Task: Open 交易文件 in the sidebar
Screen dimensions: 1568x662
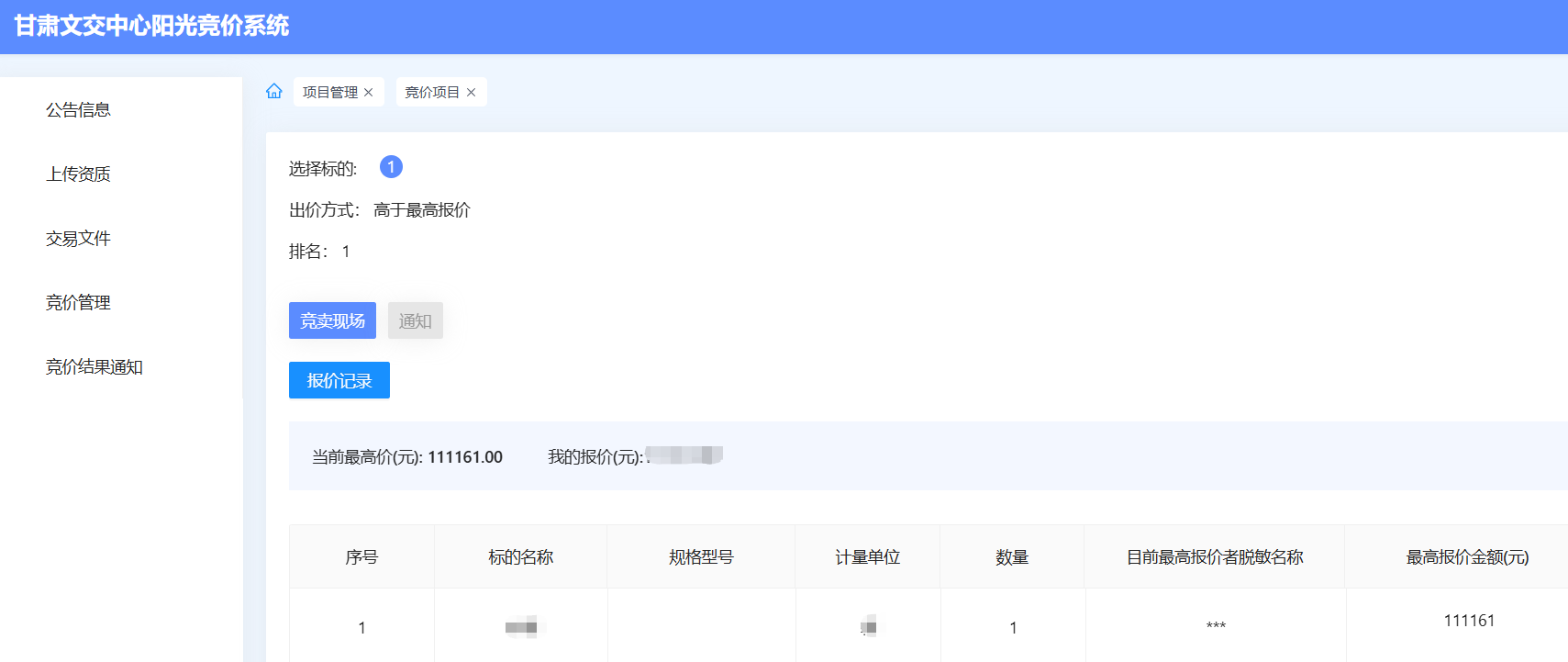Action: [78, 239]
